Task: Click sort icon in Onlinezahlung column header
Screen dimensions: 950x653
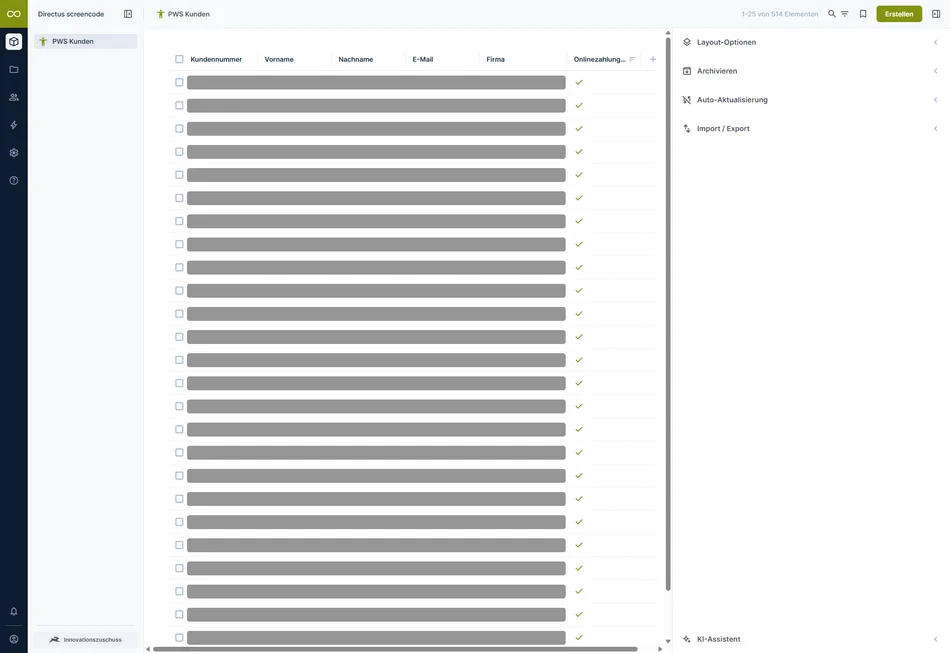Action: [x=632, y=59]
